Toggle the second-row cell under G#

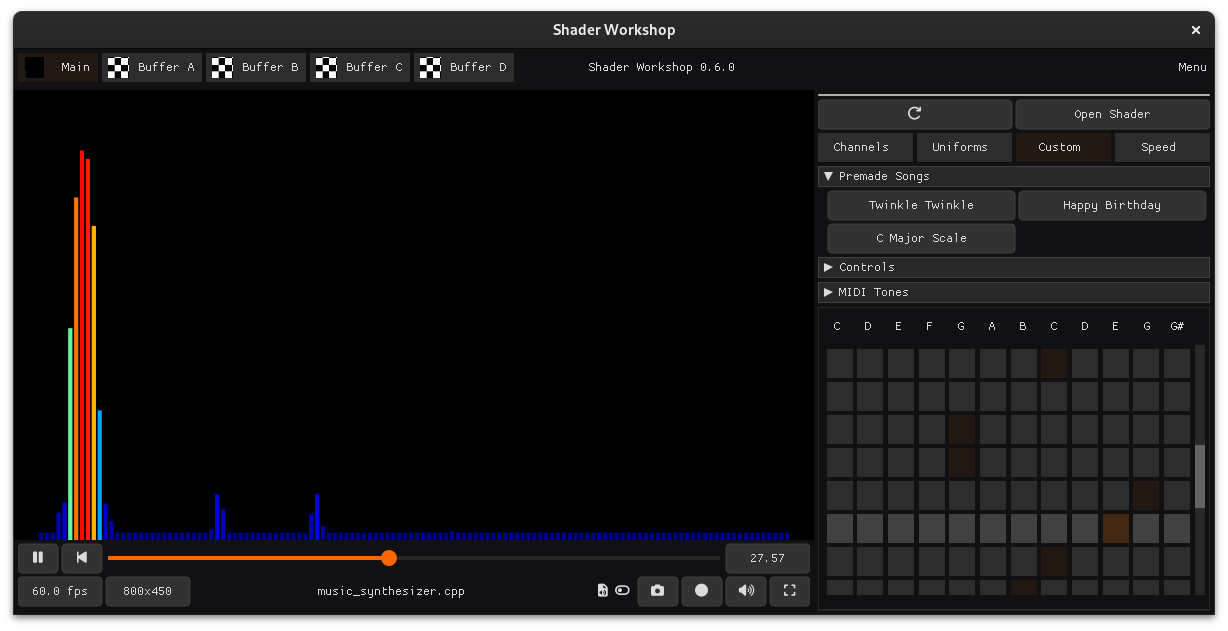1177,396
